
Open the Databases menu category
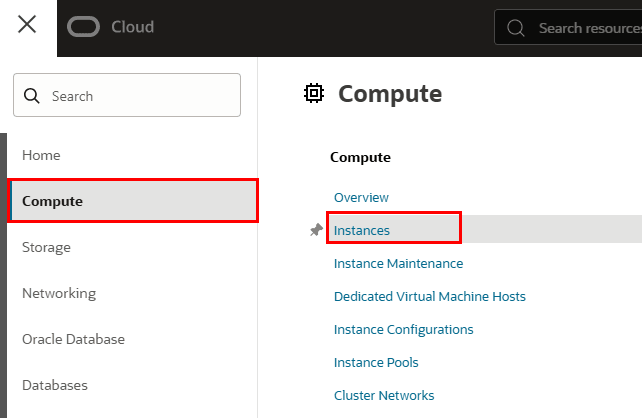pos(54,385)
